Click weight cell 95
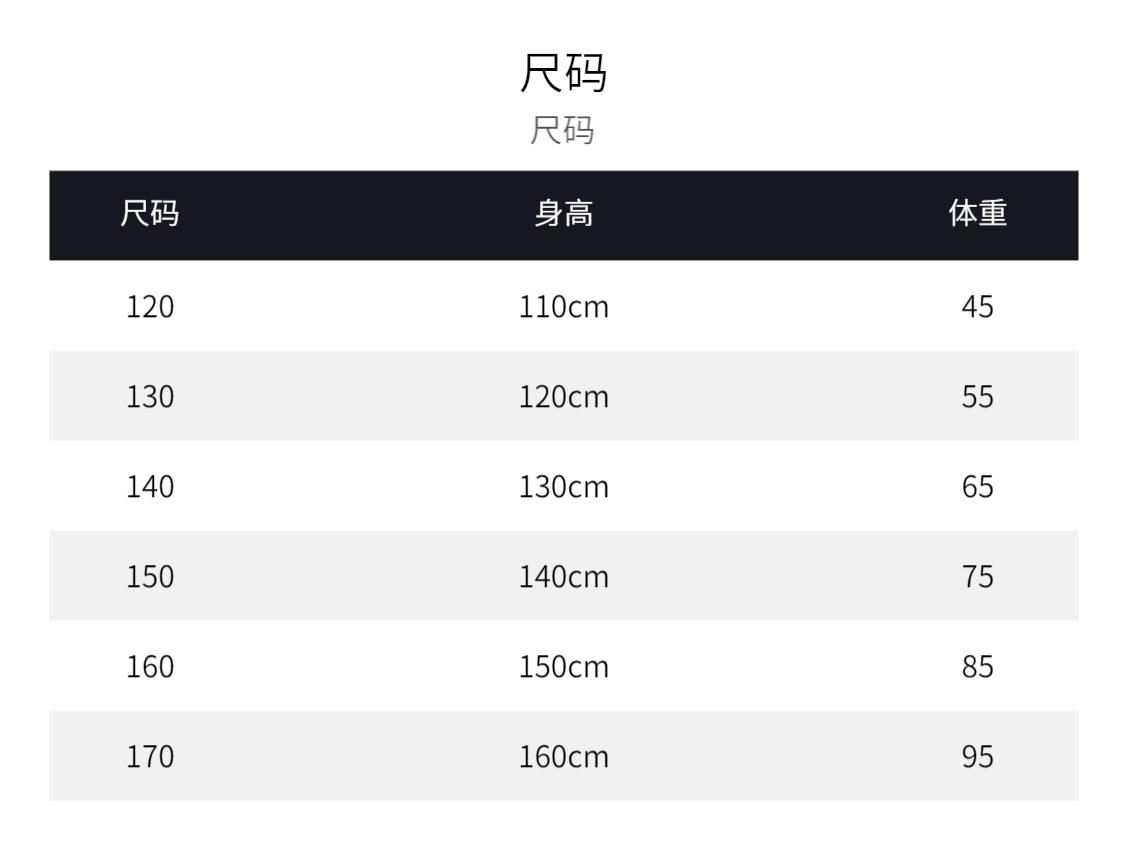The height and width of the screenshot is (847, 1125). [x=978, y=757]
